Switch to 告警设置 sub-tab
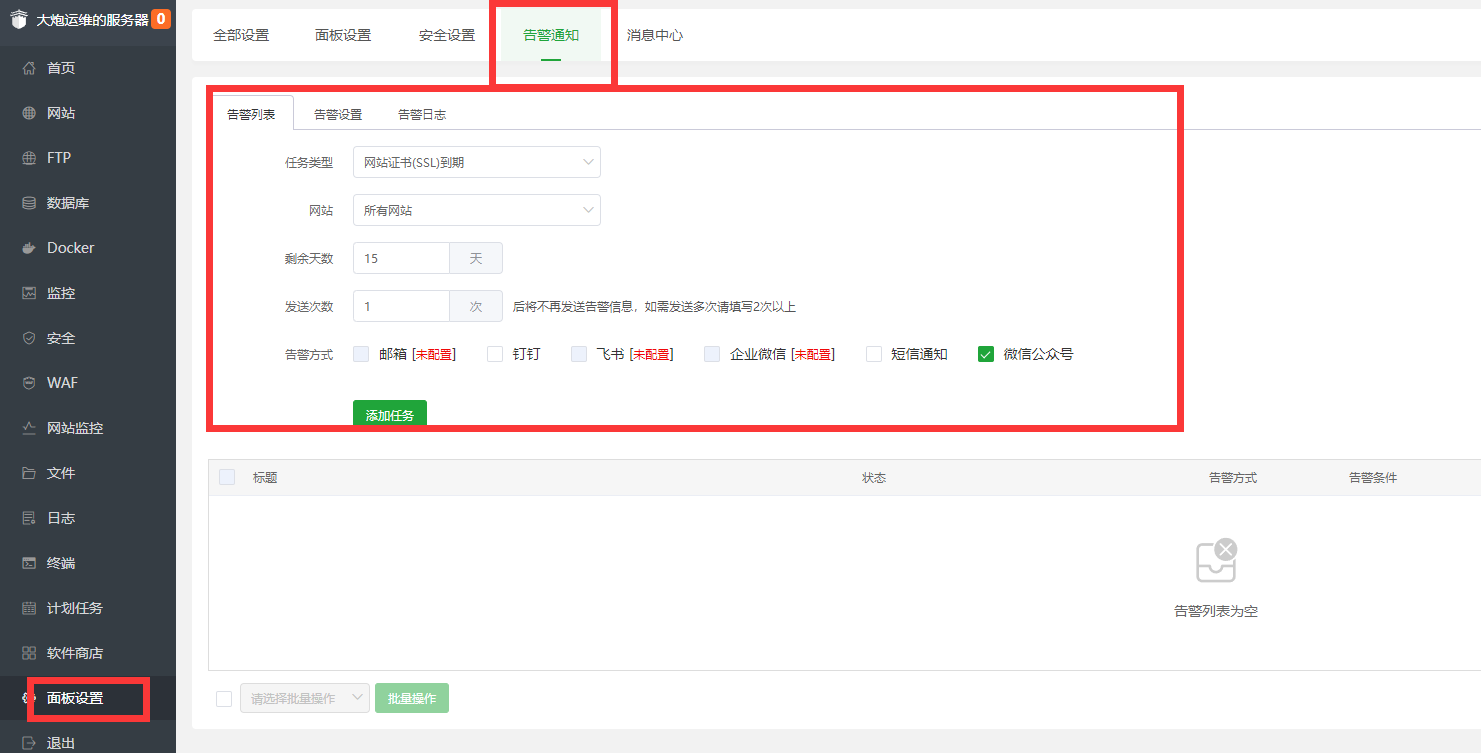The height and width of the screenshot is (753, 1481). click(338, 114)
